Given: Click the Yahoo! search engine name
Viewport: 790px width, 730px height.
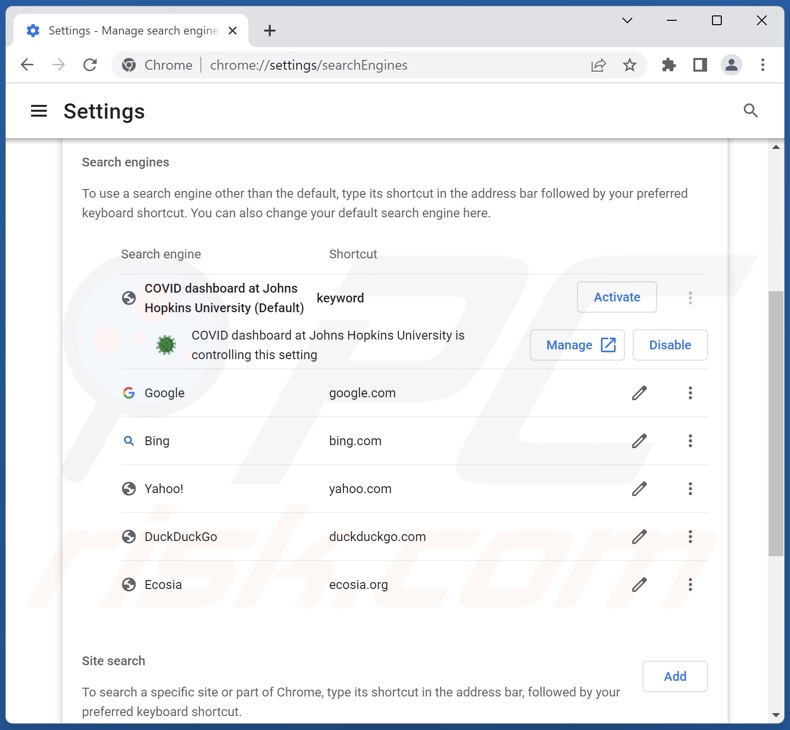Looking at the screenshot, I should pyautogui.click(x=164, y=489).
